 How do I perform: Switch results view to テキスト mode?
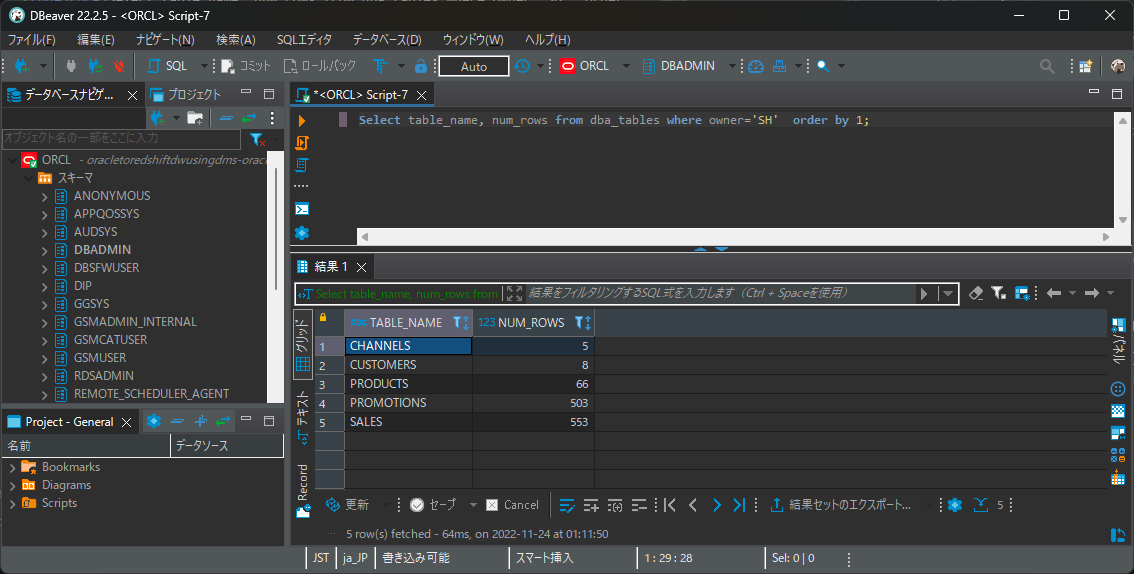(303, 417)
